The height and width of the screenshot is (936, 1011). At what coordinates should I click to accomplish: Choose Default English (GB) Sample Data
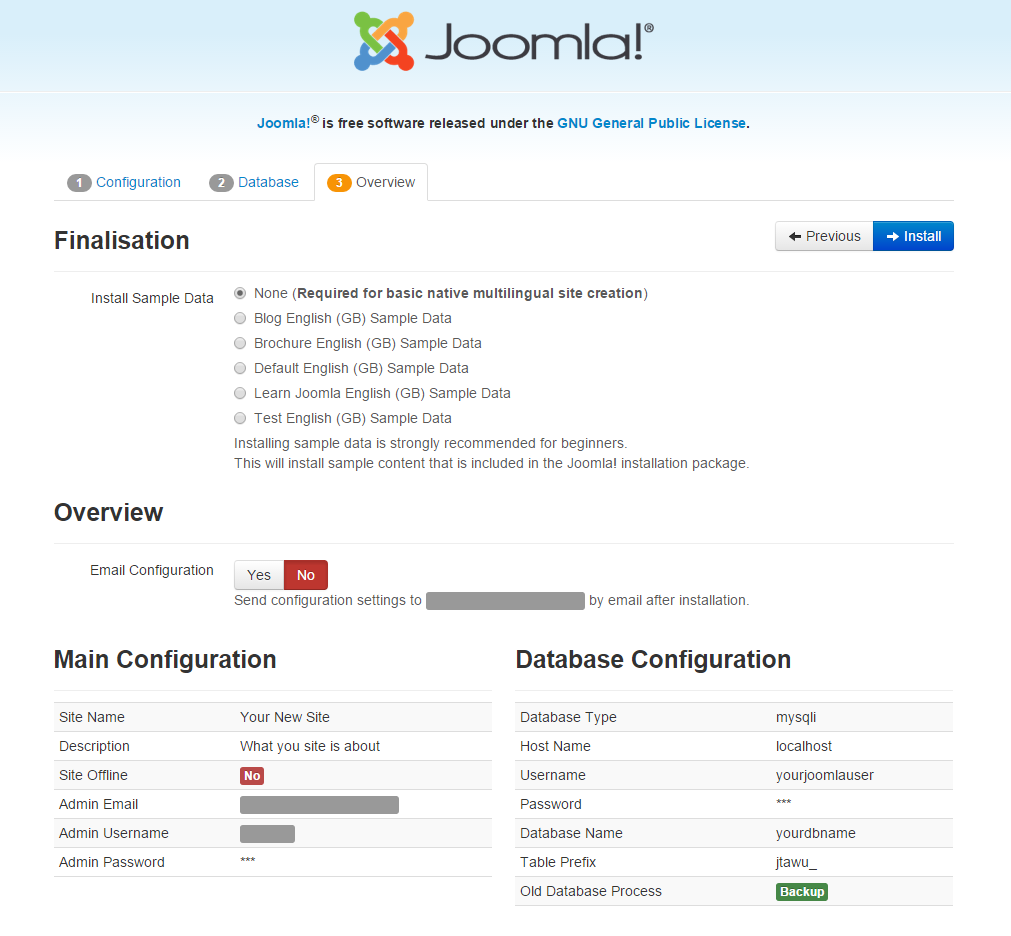(240, 369)
